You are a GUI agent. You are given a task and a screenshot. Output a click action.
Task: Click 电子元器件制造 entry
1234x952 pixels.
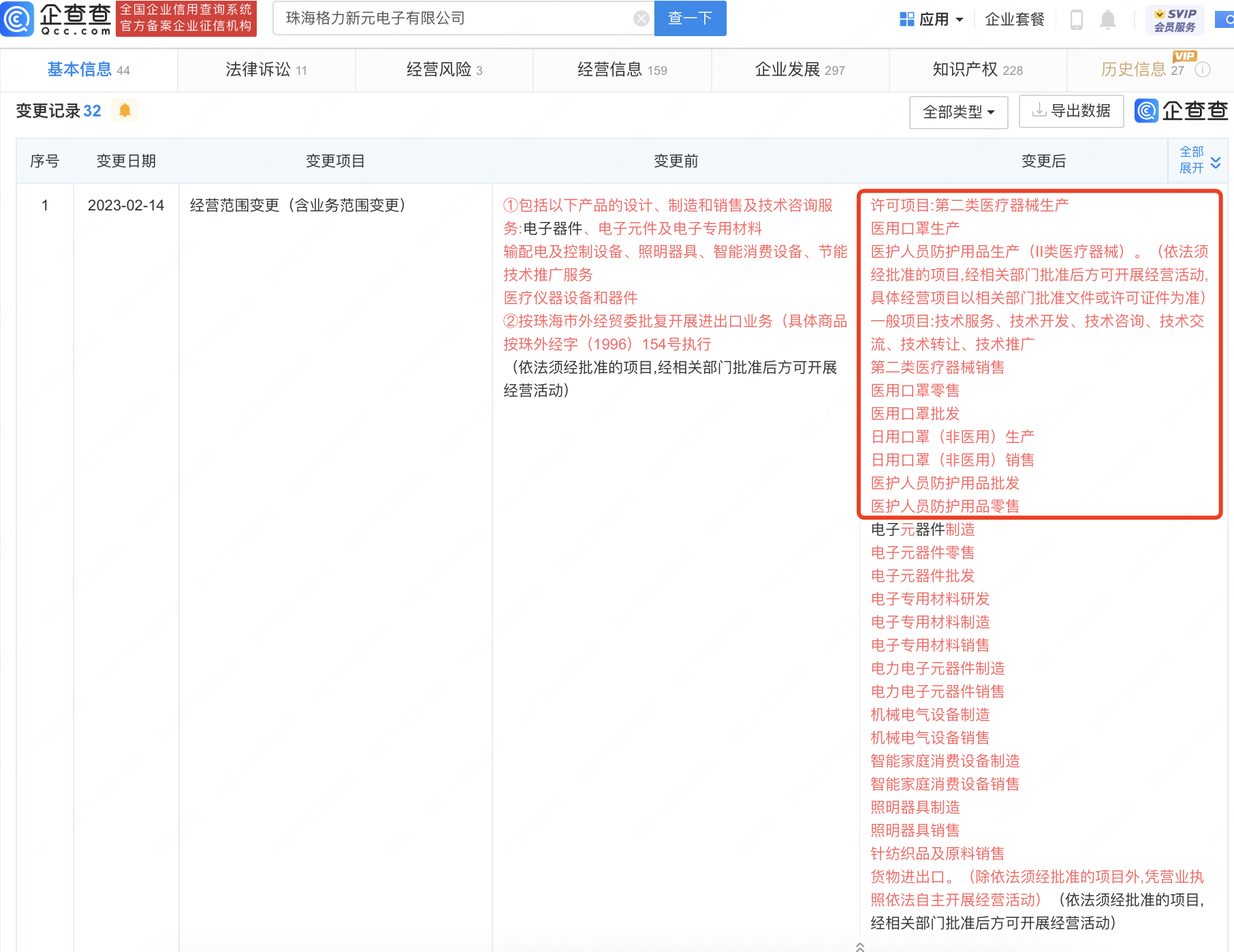(x=923, y=530)
